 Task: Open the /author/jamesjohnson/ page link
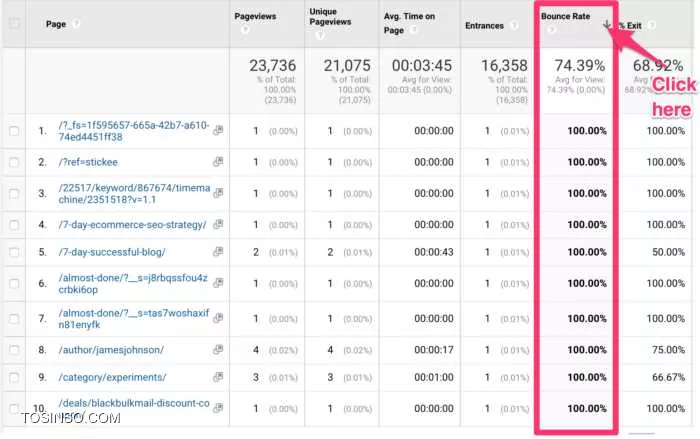point(111,350)
